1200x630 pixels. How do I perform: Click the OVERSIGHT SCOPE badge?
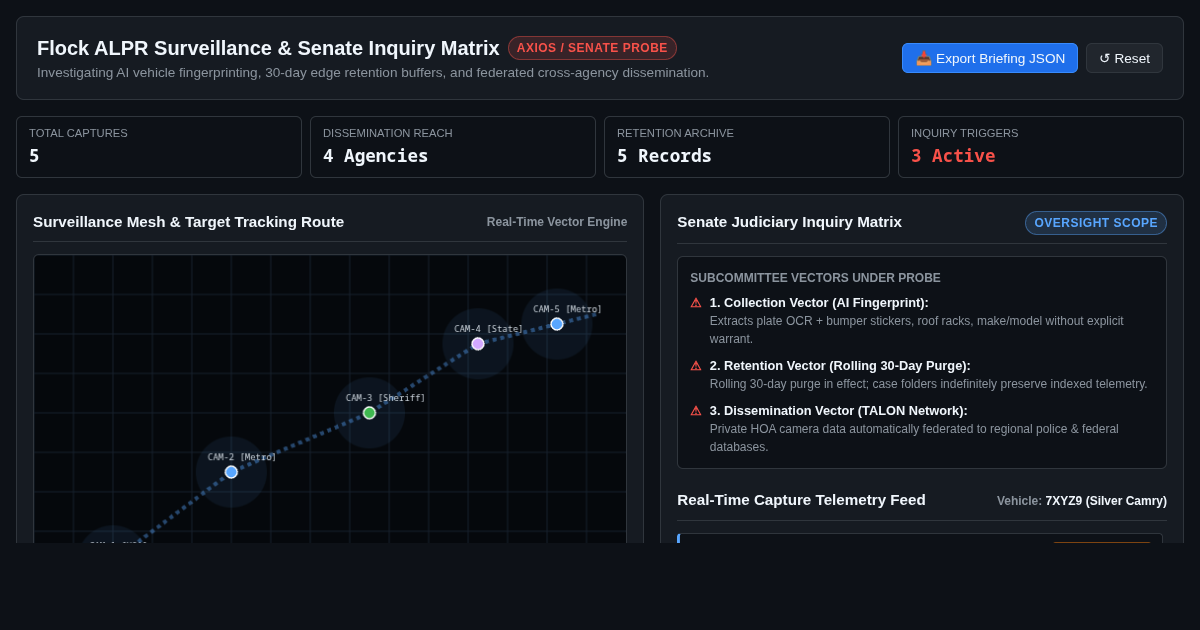pos(1096,223)
